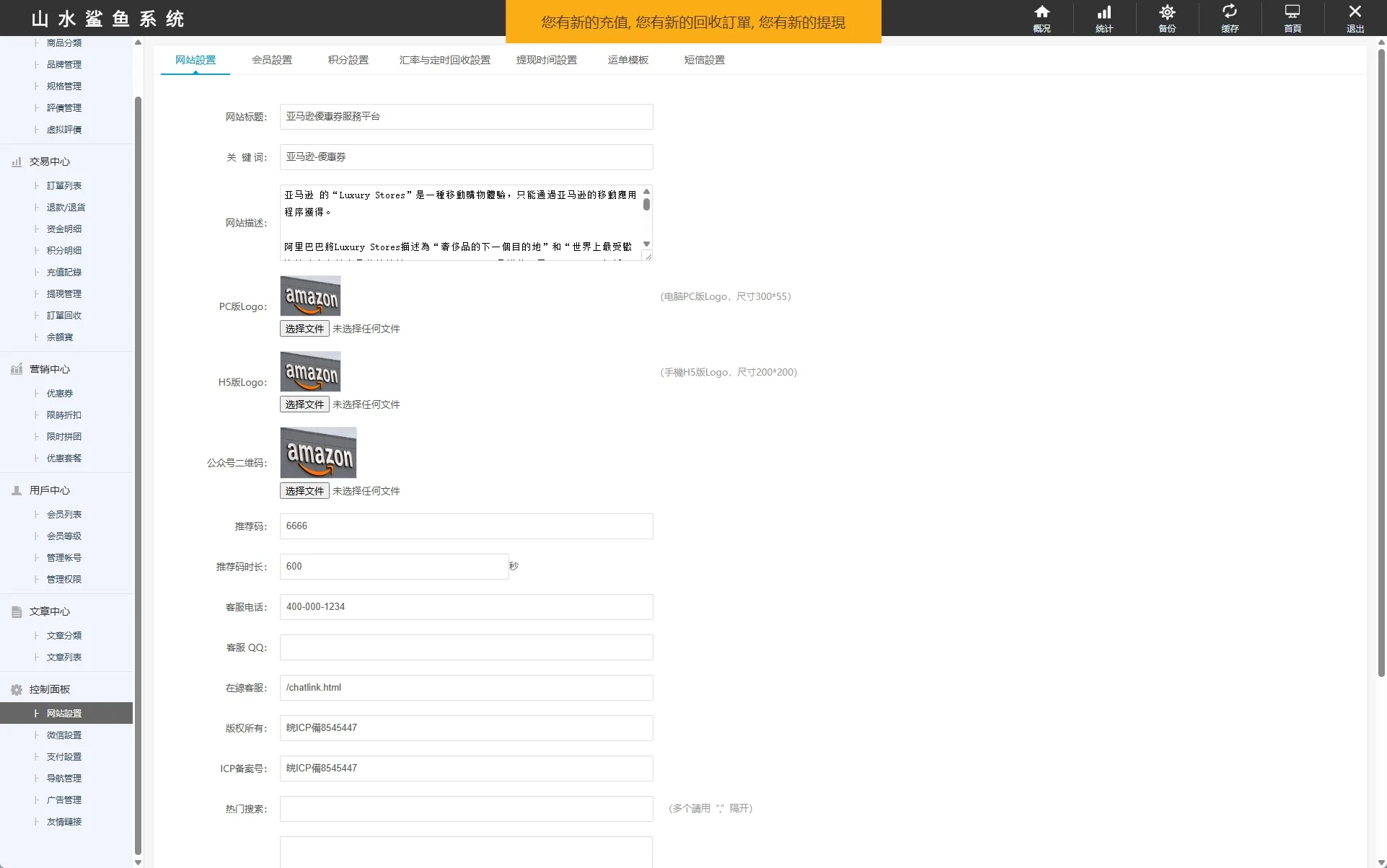Switch to the 短信設置 tab

(x=704, y=61)
